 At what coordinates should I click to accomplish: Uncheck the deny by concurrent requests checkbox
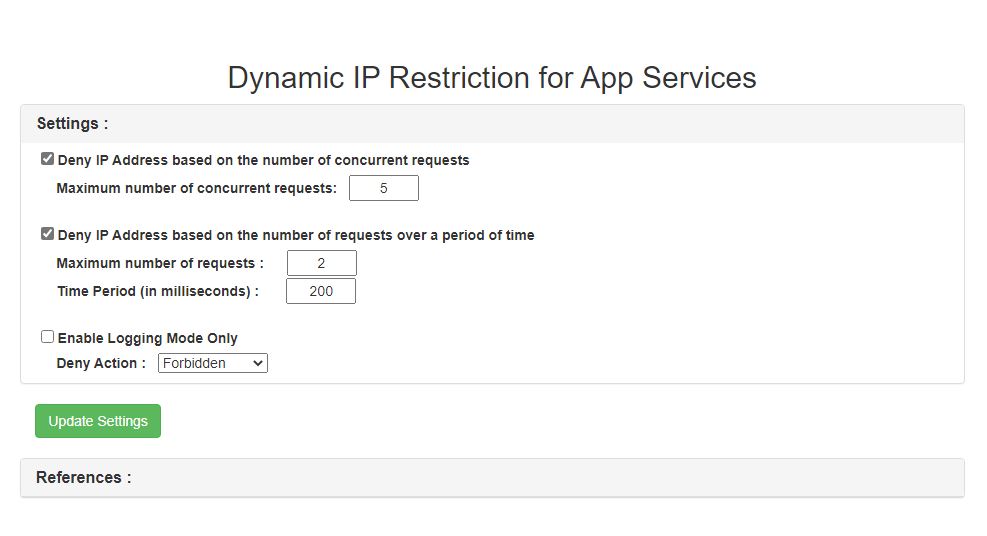[x=47, y=159]
